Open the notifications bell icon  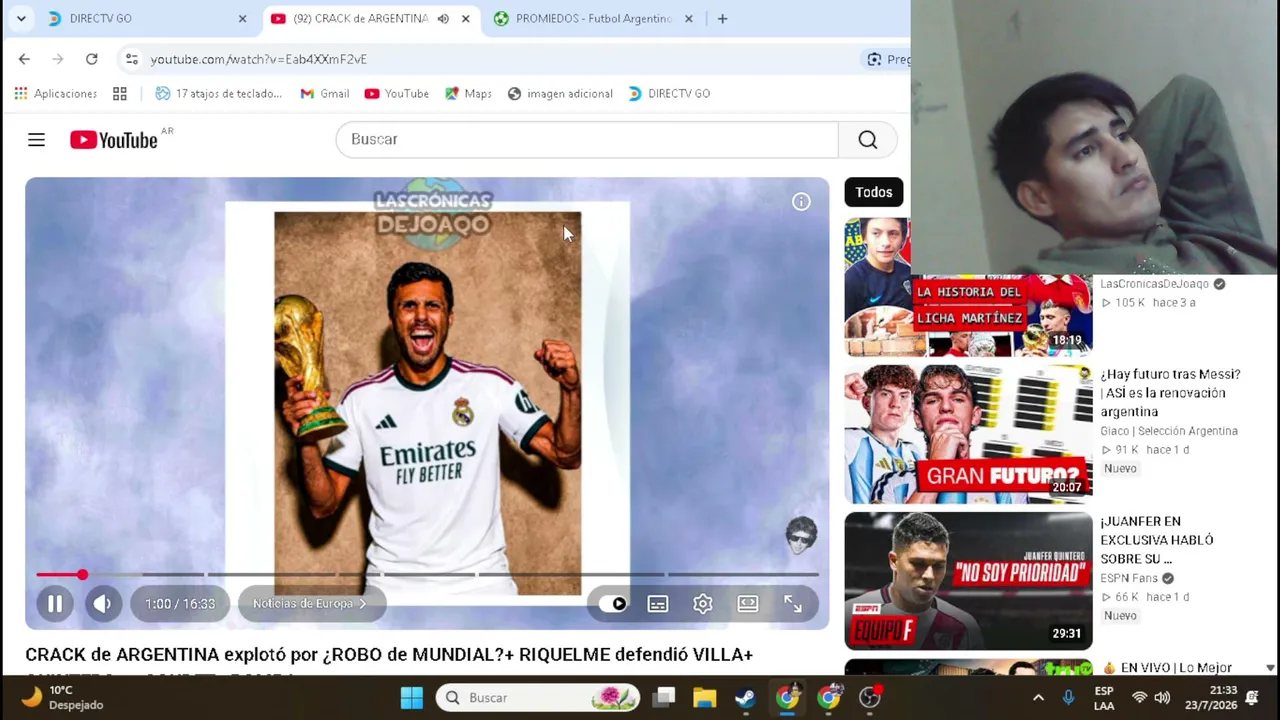point(1252,698)
